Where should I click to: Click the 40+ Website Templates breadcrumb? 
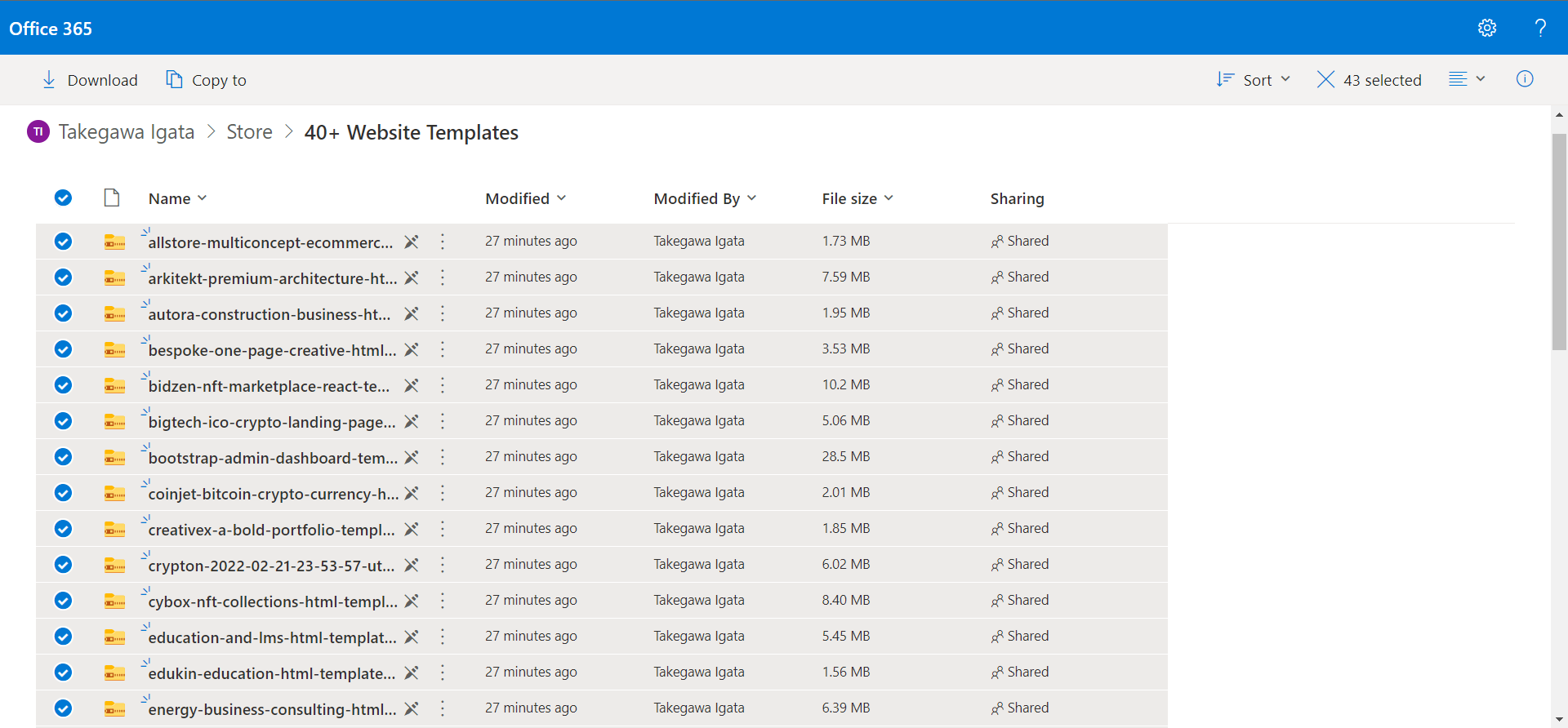[412, 132]
